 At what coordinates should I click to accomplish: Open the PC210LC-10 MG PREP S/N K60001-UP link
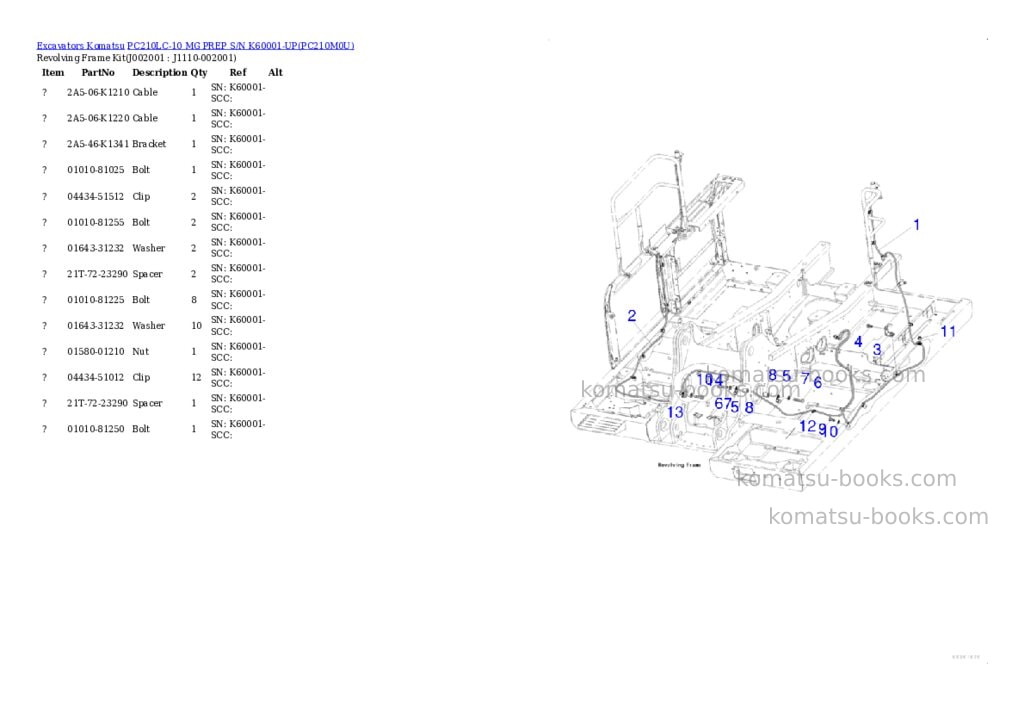tap(240, 46)
